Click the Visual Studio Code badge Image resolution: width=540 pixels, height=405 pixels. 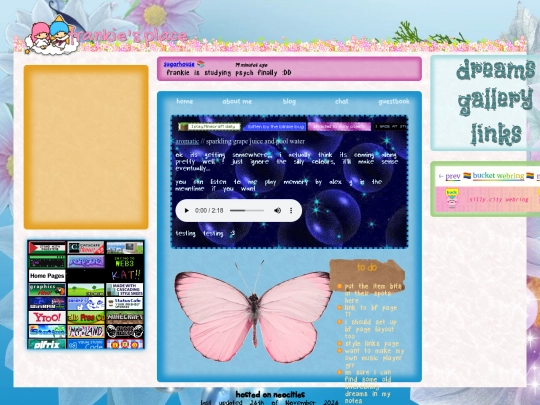click(x=86, y=344)
